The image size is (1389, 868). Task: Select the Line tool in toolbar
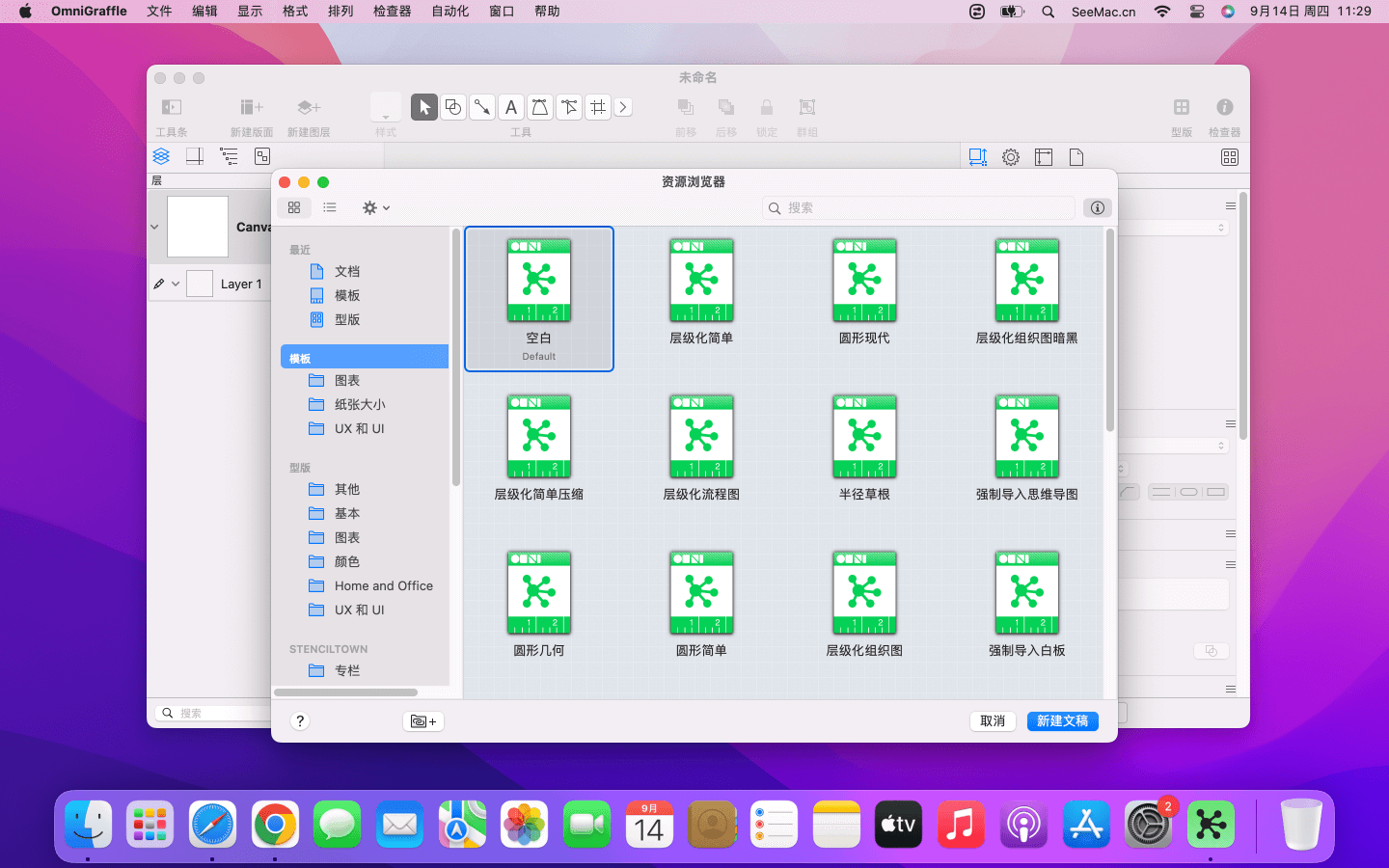point(482,107)
